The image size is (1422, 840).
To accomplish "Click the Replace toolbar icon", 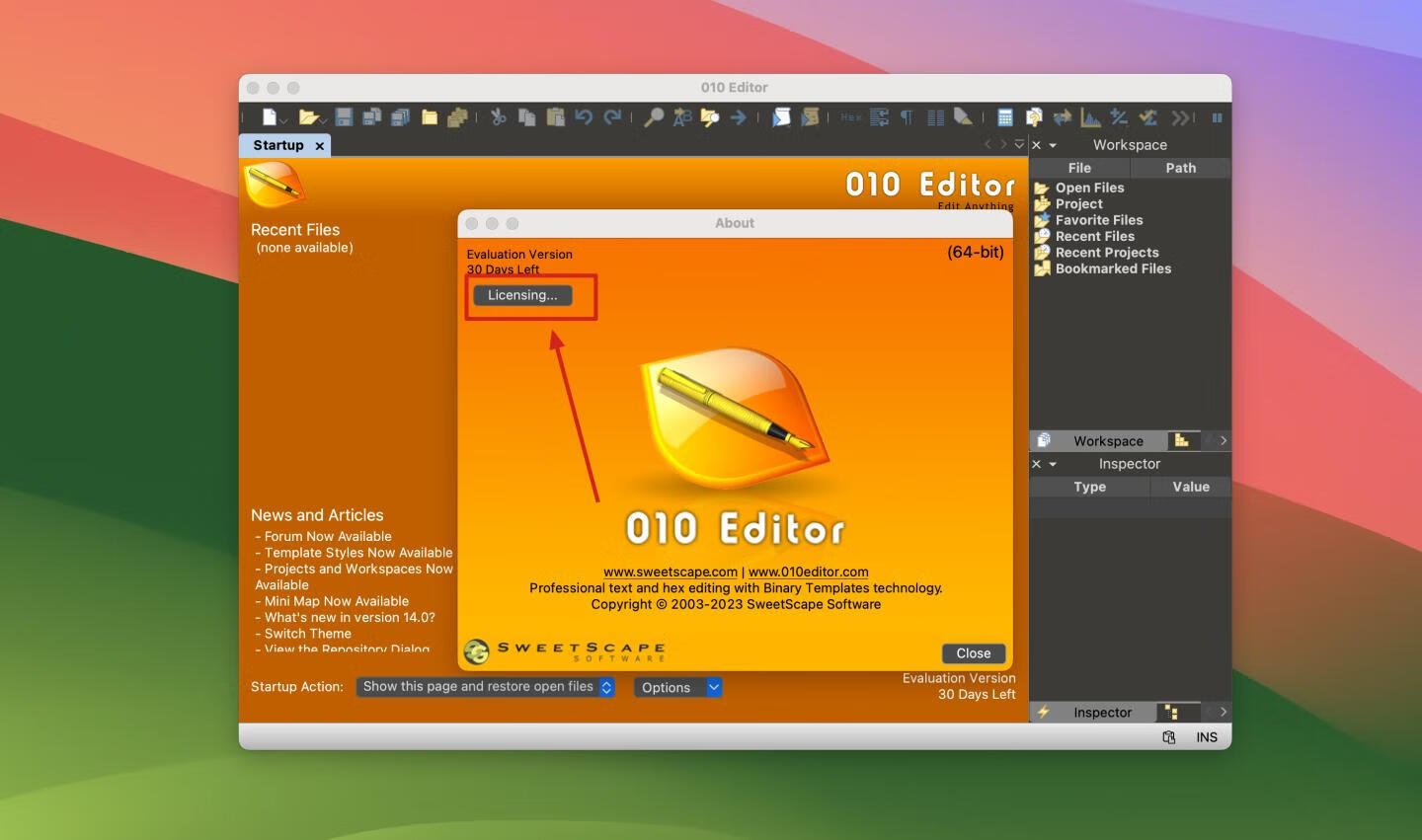I will pyautogui.click(x=681, y=117).
